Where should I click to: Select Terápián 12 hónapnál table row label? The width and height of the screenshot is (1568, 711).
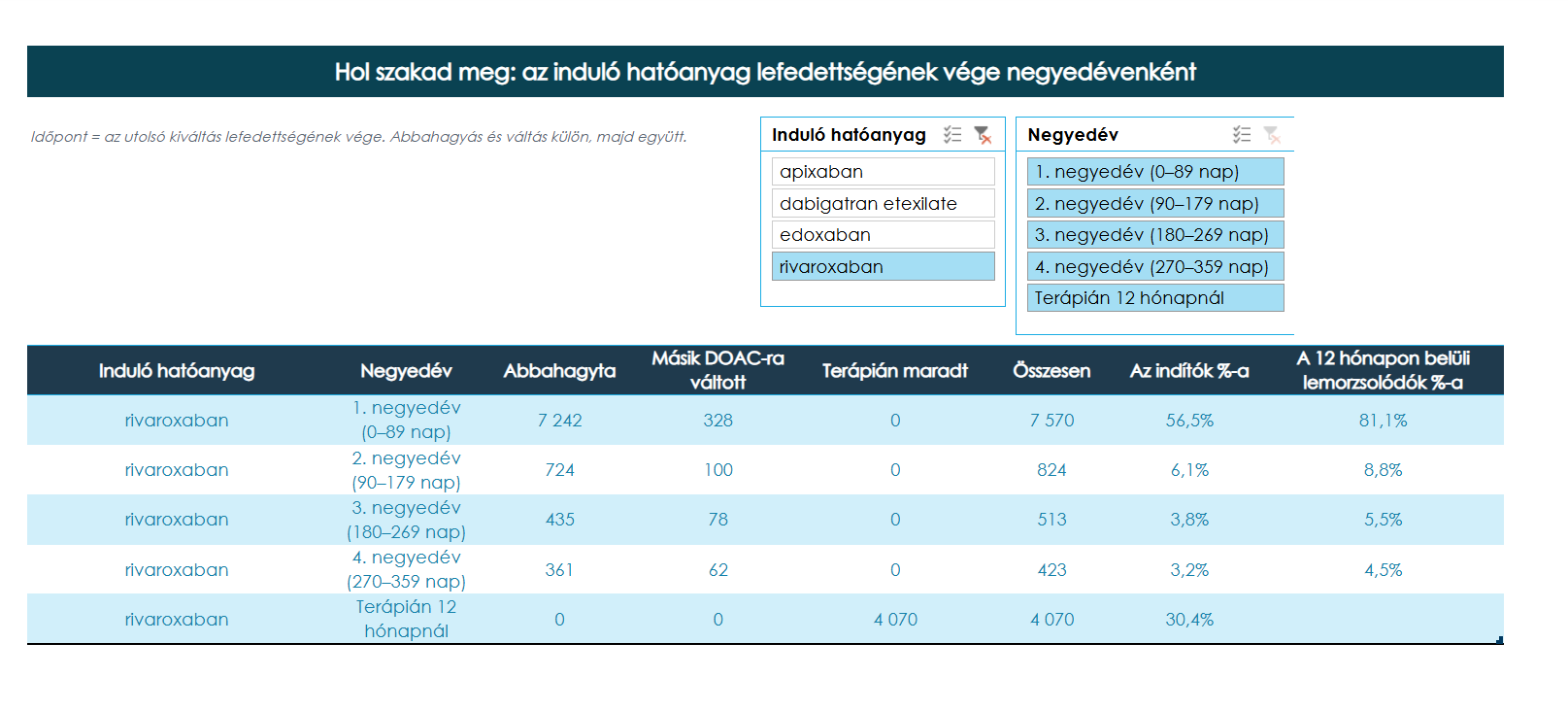(406, 619)
